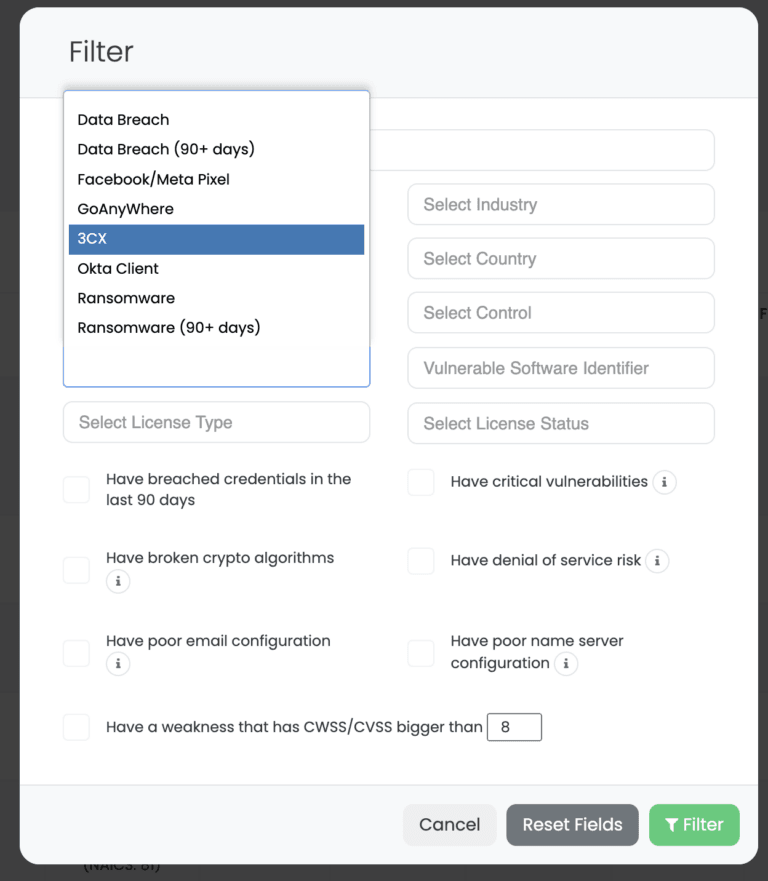
Task: Enable breached credentials in last 90 days
Action: tap(77, 489)
